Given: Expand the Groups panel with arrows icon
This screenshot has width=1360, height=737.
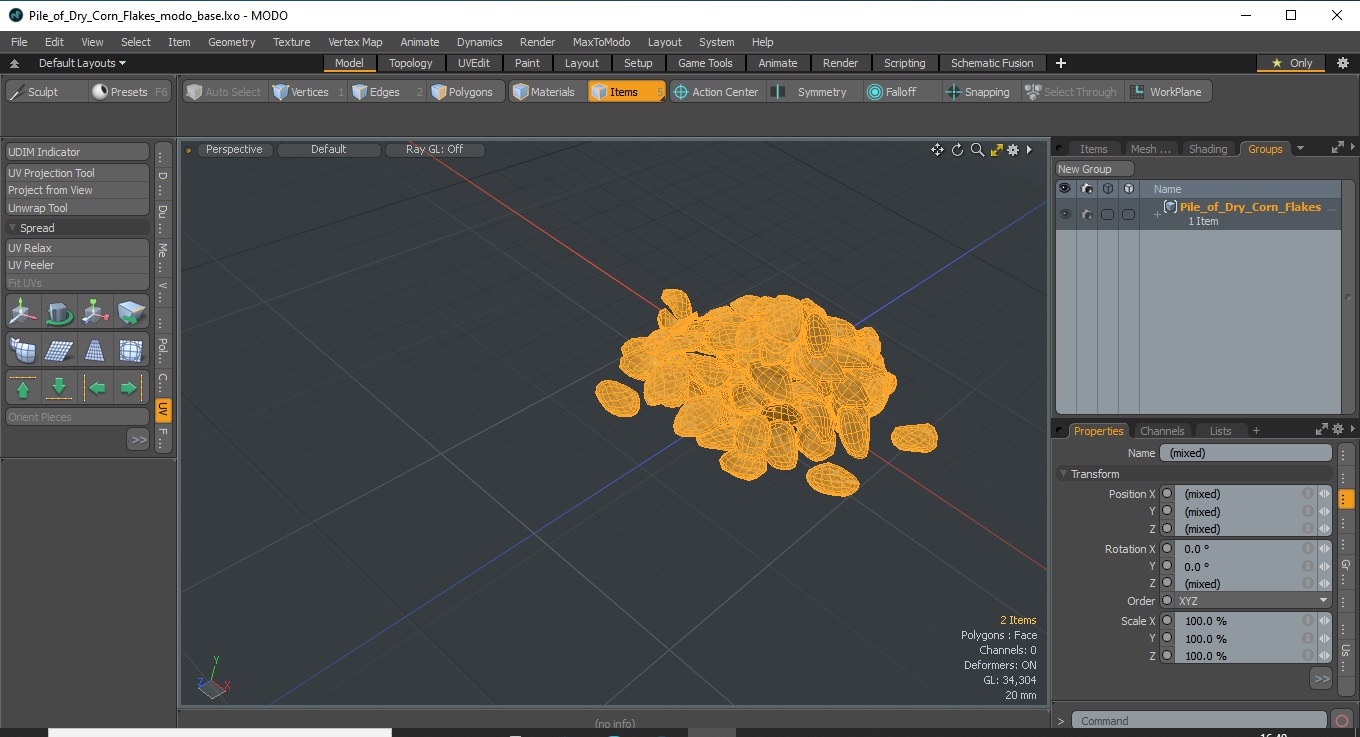Looking at the screenshot, I should point(1337,148).
